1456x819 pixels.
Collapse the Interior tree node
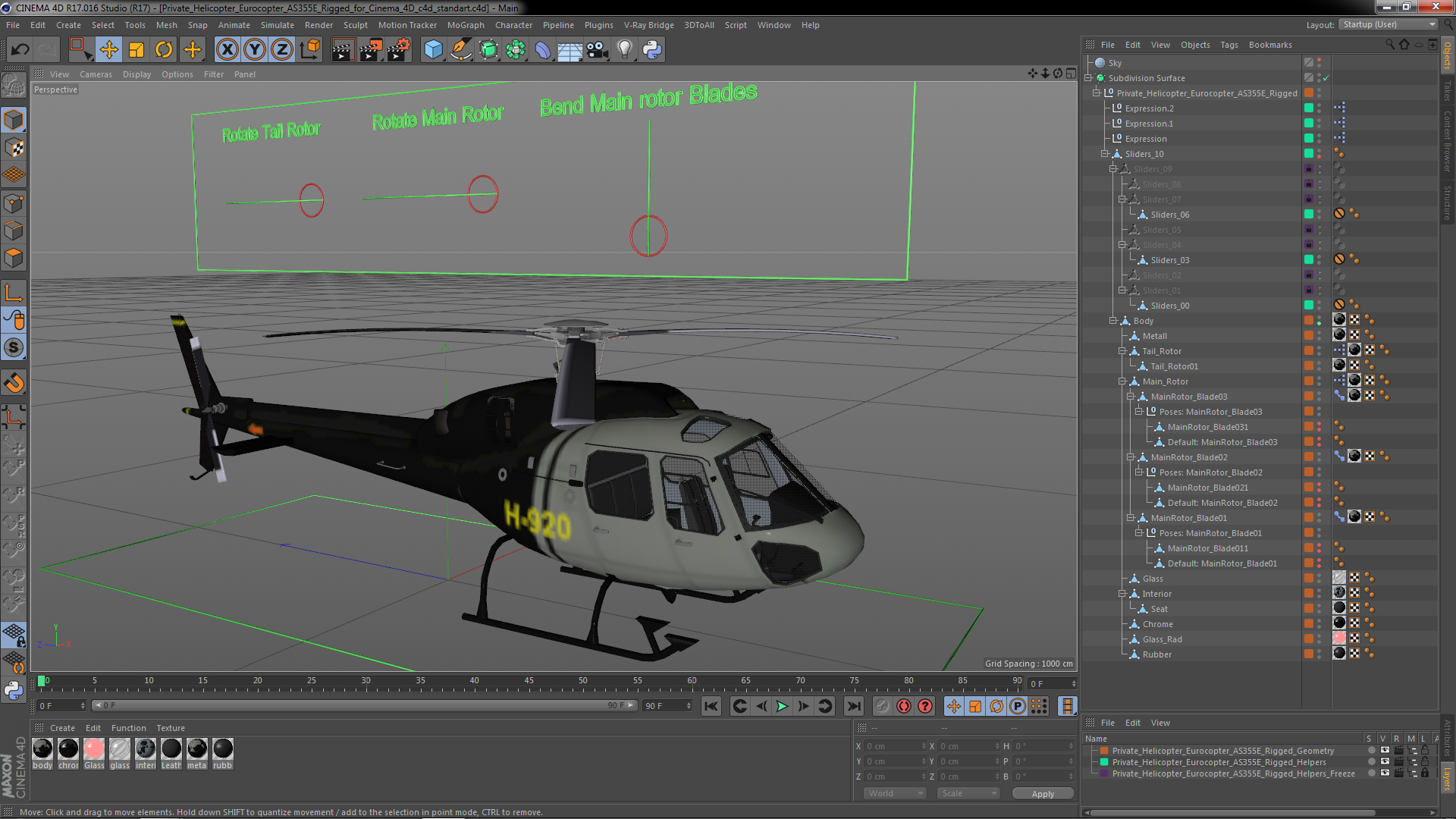click(1122, 594)
